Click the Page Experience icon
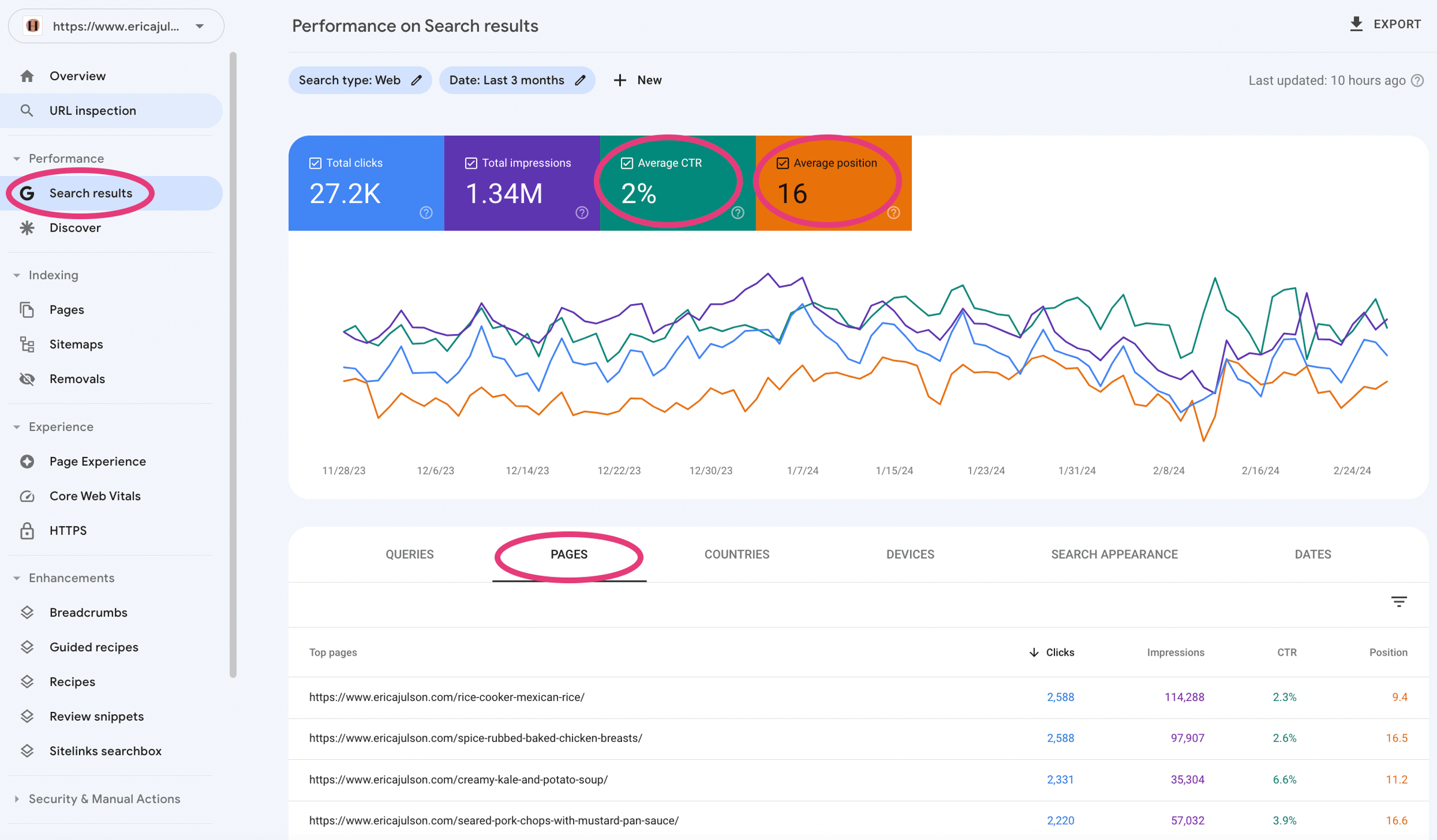Screen dimensions: 1437x840 click(27, 462)
